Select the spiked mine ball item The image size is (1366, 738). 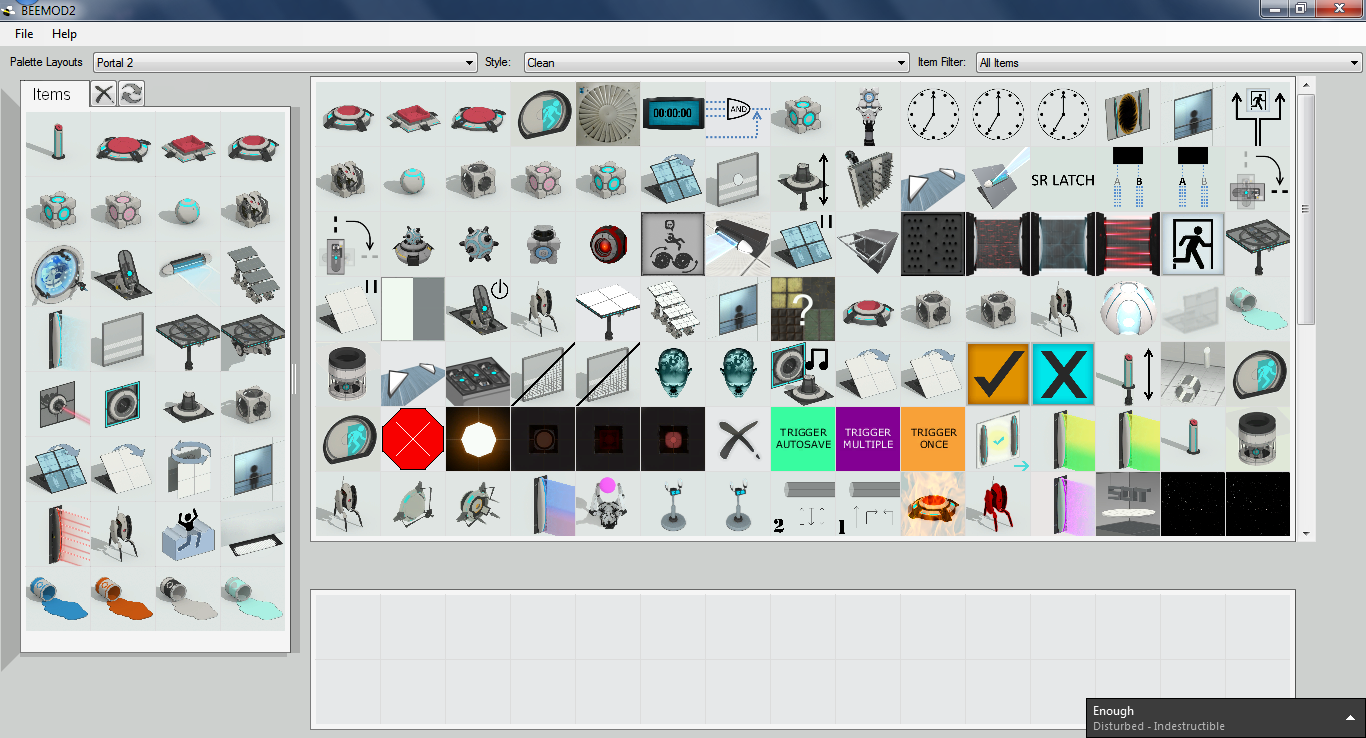coord(478,244)
